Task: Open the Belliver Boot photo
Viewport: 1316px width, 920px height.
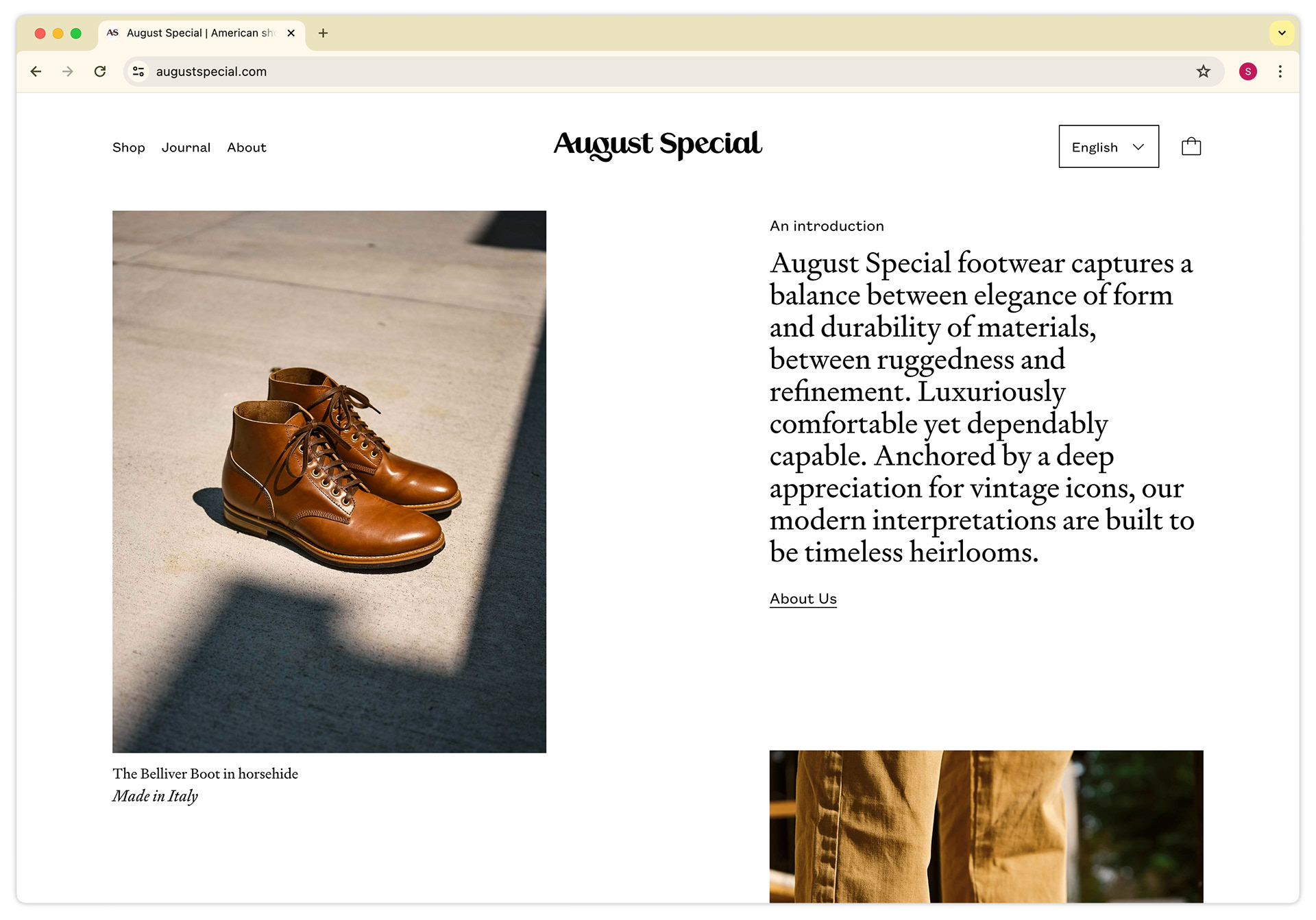Action: tap(329, 481)
